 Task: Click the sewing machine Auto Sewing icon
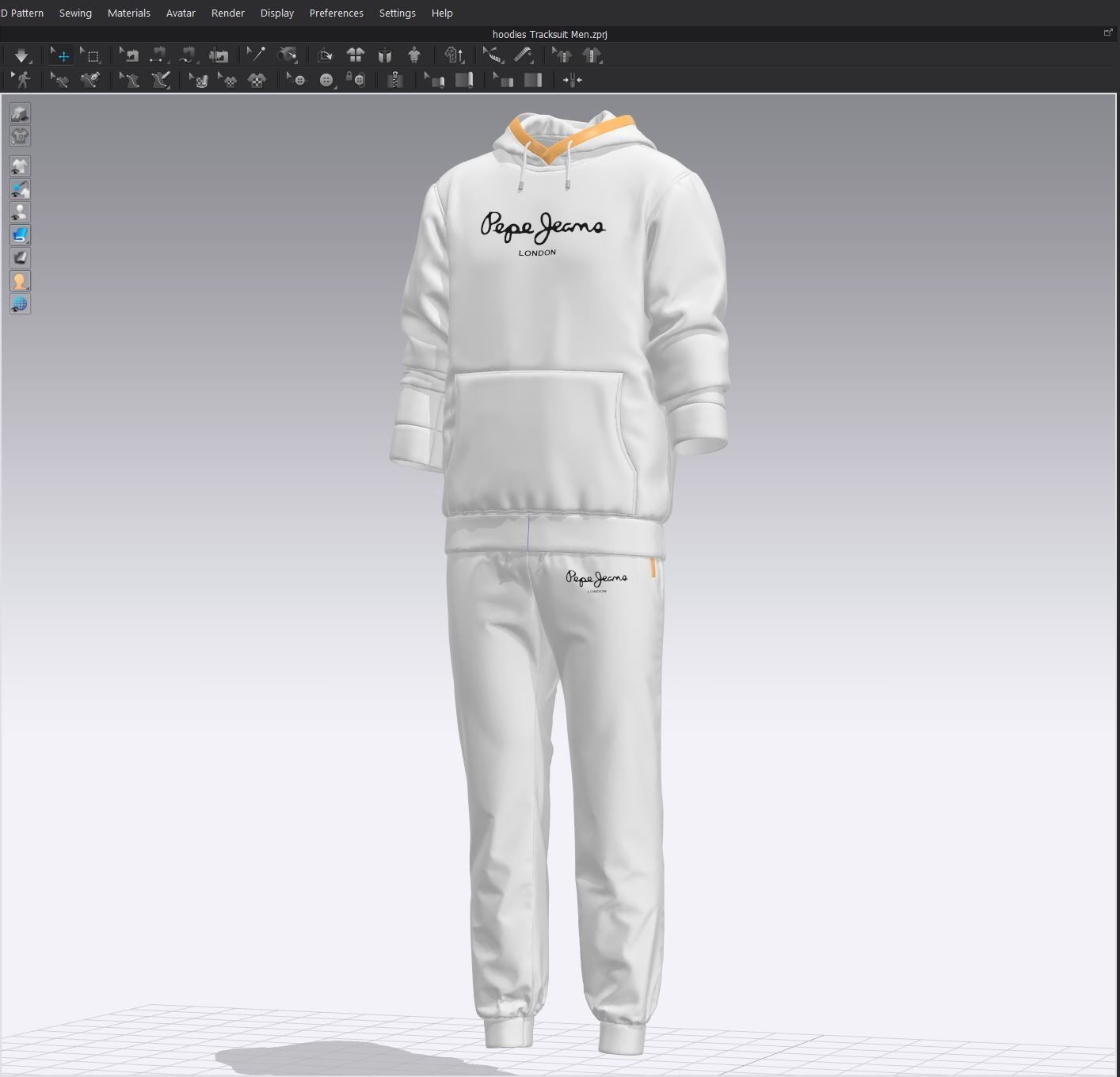219,55
